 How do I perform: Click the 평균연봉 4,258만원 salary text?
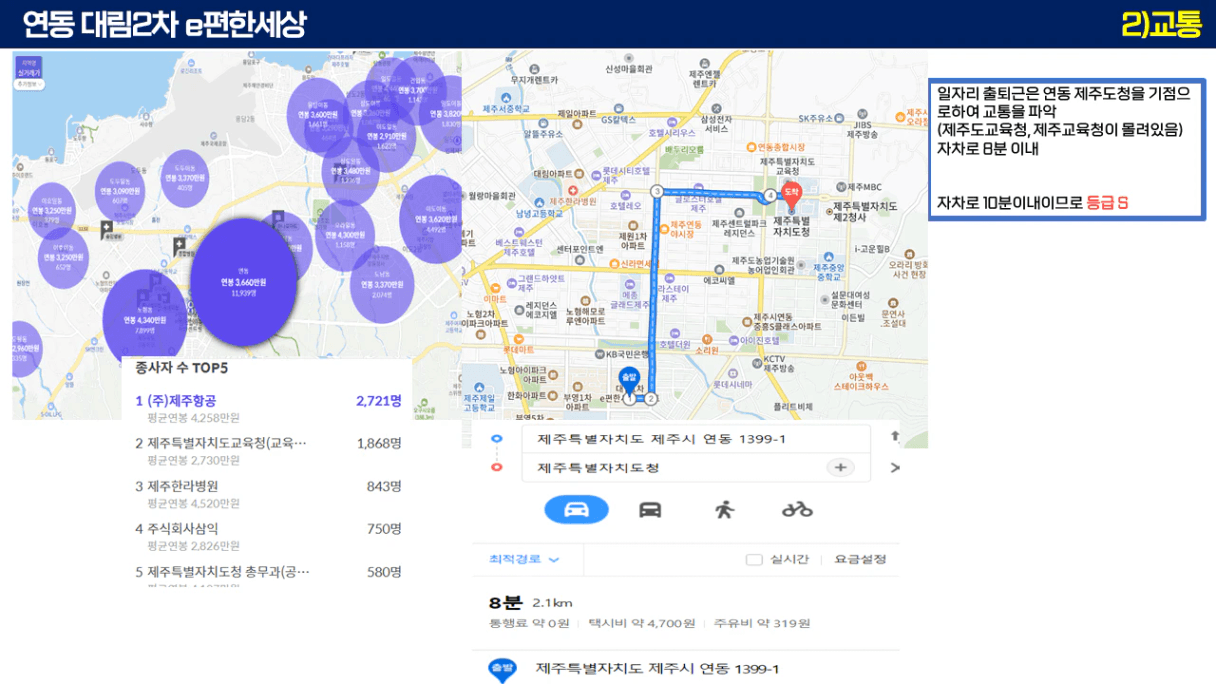click(x=193, y=417)
